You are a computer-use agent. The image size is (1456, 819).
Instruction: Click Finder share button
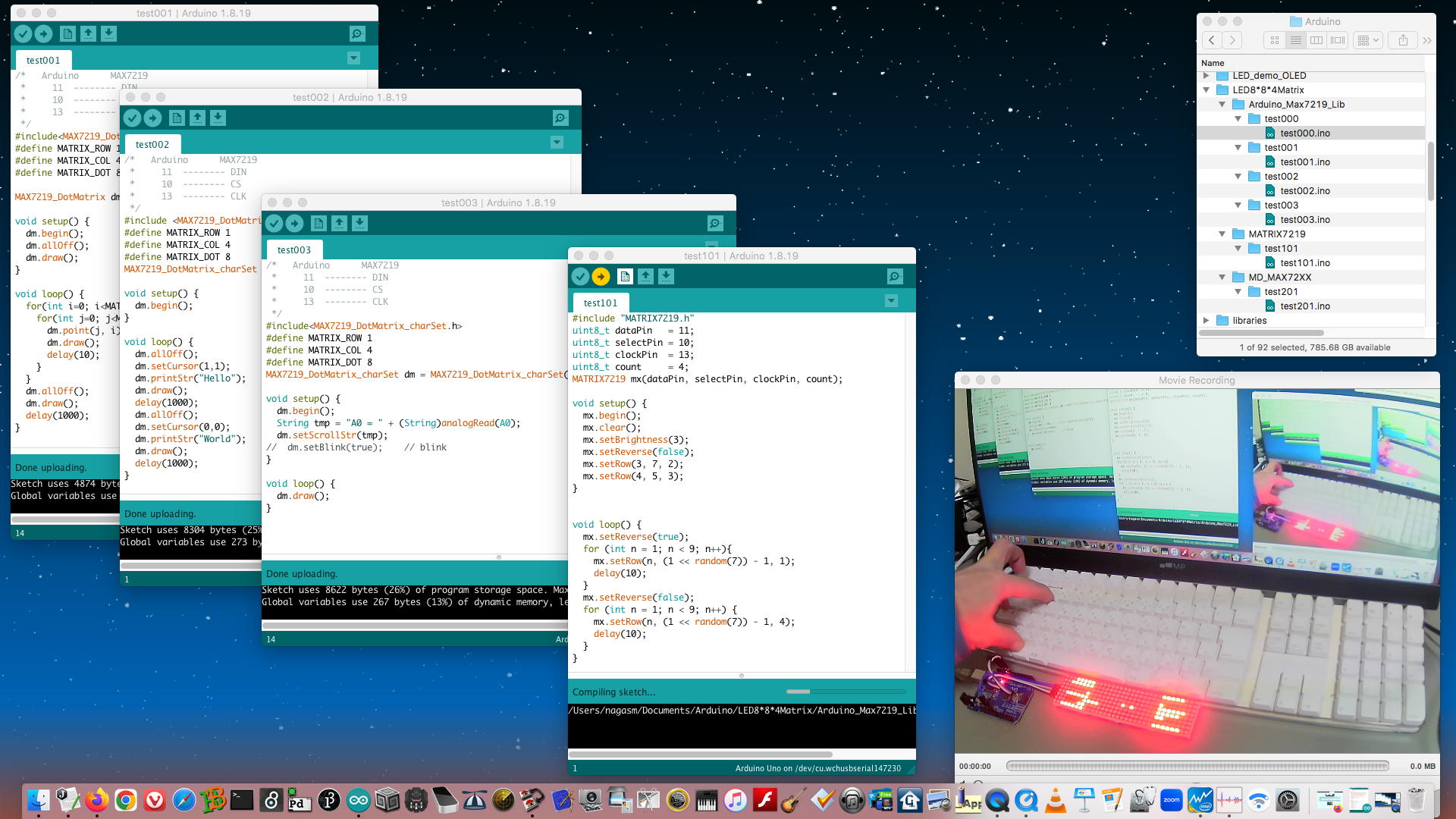click(1403, 40)
